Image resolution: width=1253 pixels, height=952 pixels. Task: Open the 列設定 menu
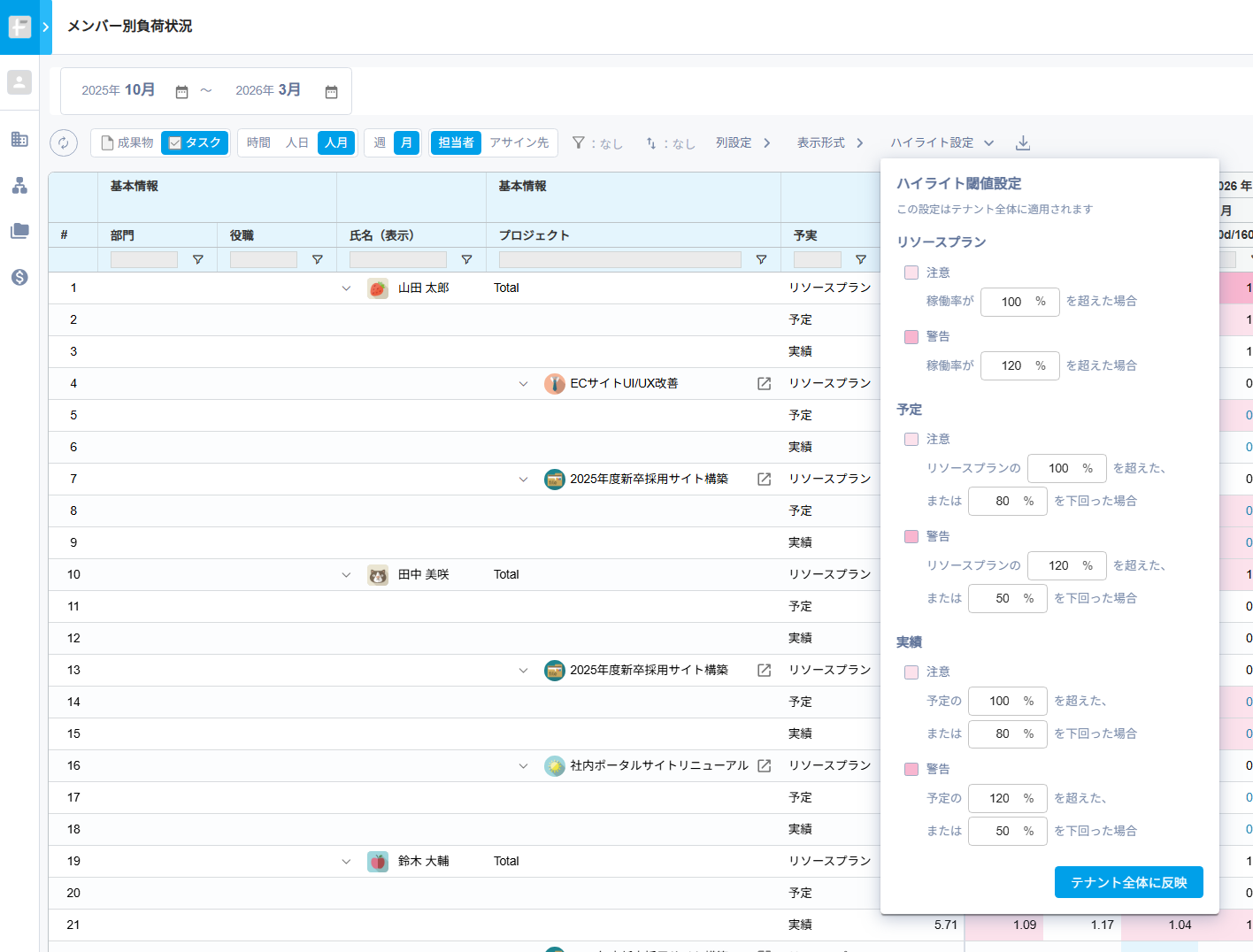tap(743, 142)
